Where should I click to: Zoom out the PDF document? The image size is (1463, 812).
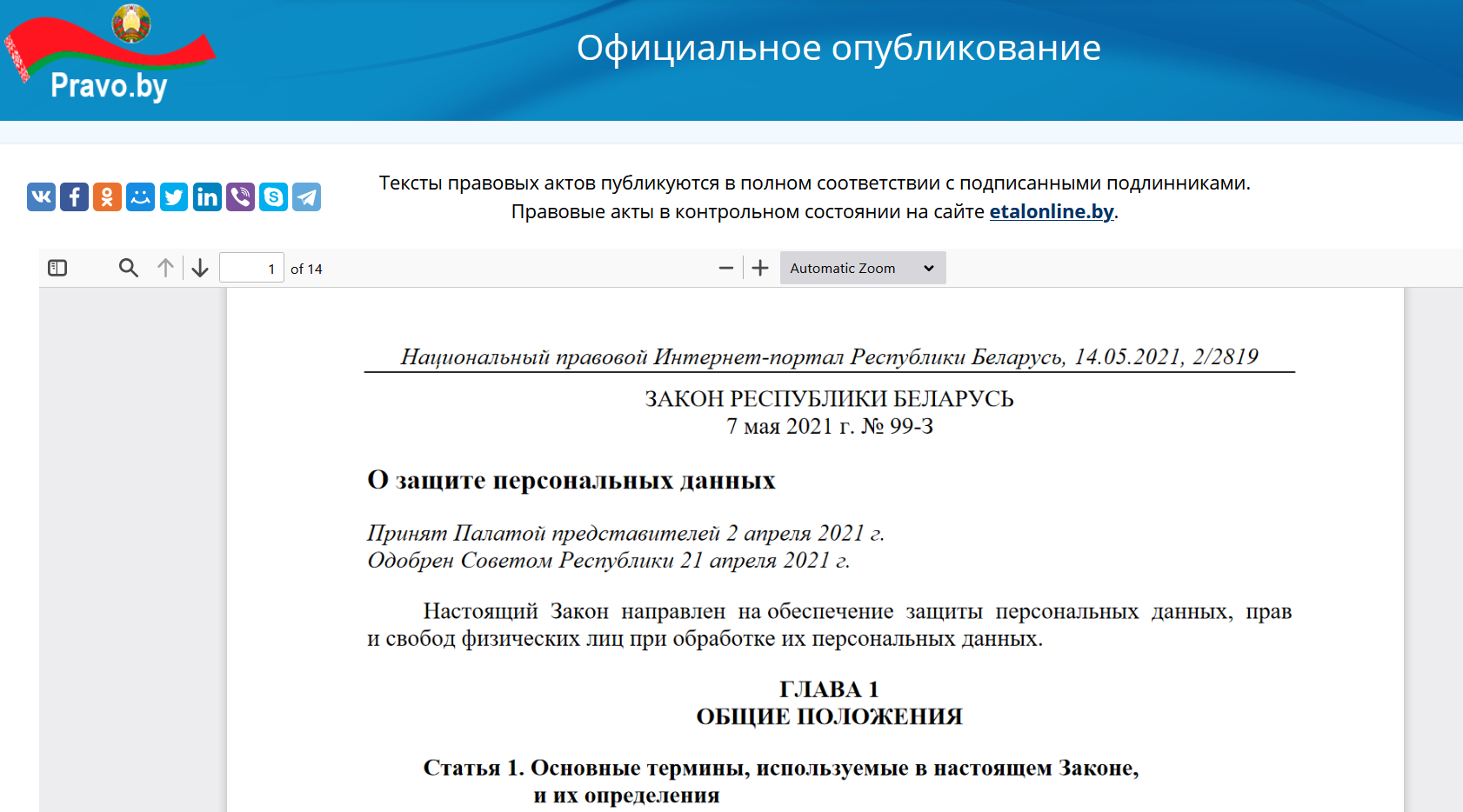[726, 268]
